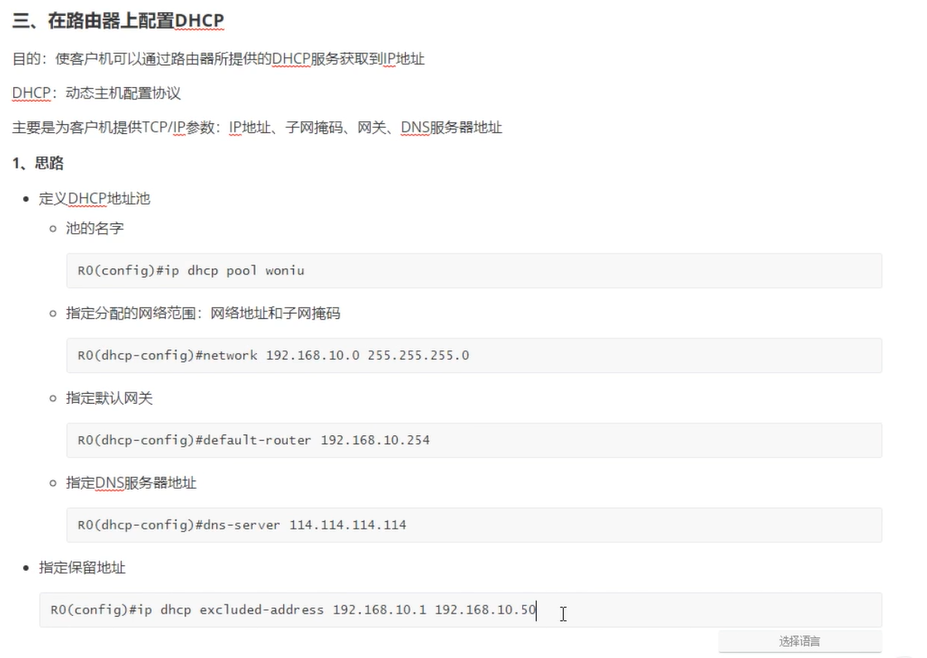Click heading 三、在路由器上配置DHCP

118,21
